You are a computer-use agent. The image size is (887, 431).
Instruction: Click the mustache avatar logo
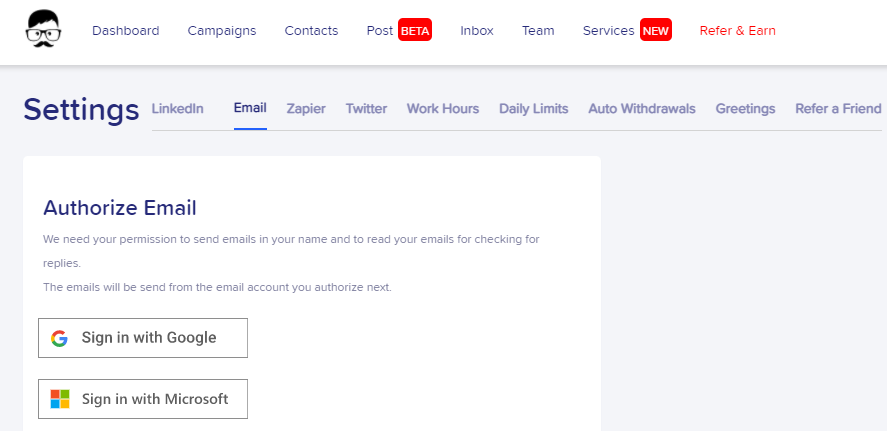tap(44, 29)
